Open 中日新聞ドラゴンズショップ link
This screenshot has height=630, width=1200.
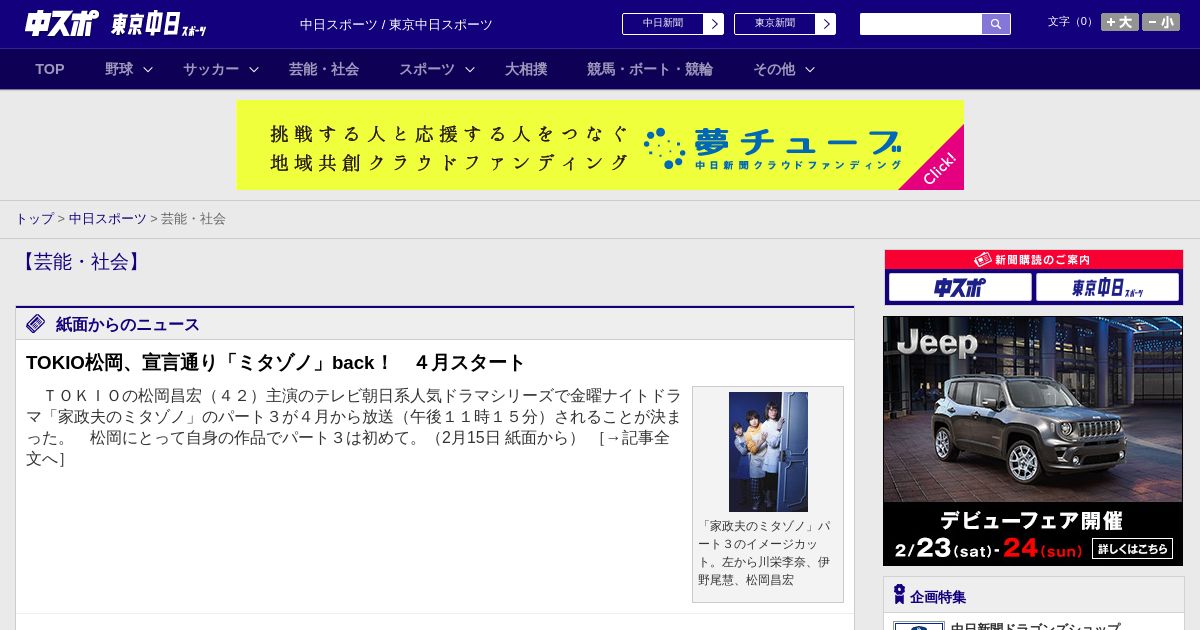(x=1035, y=626)
